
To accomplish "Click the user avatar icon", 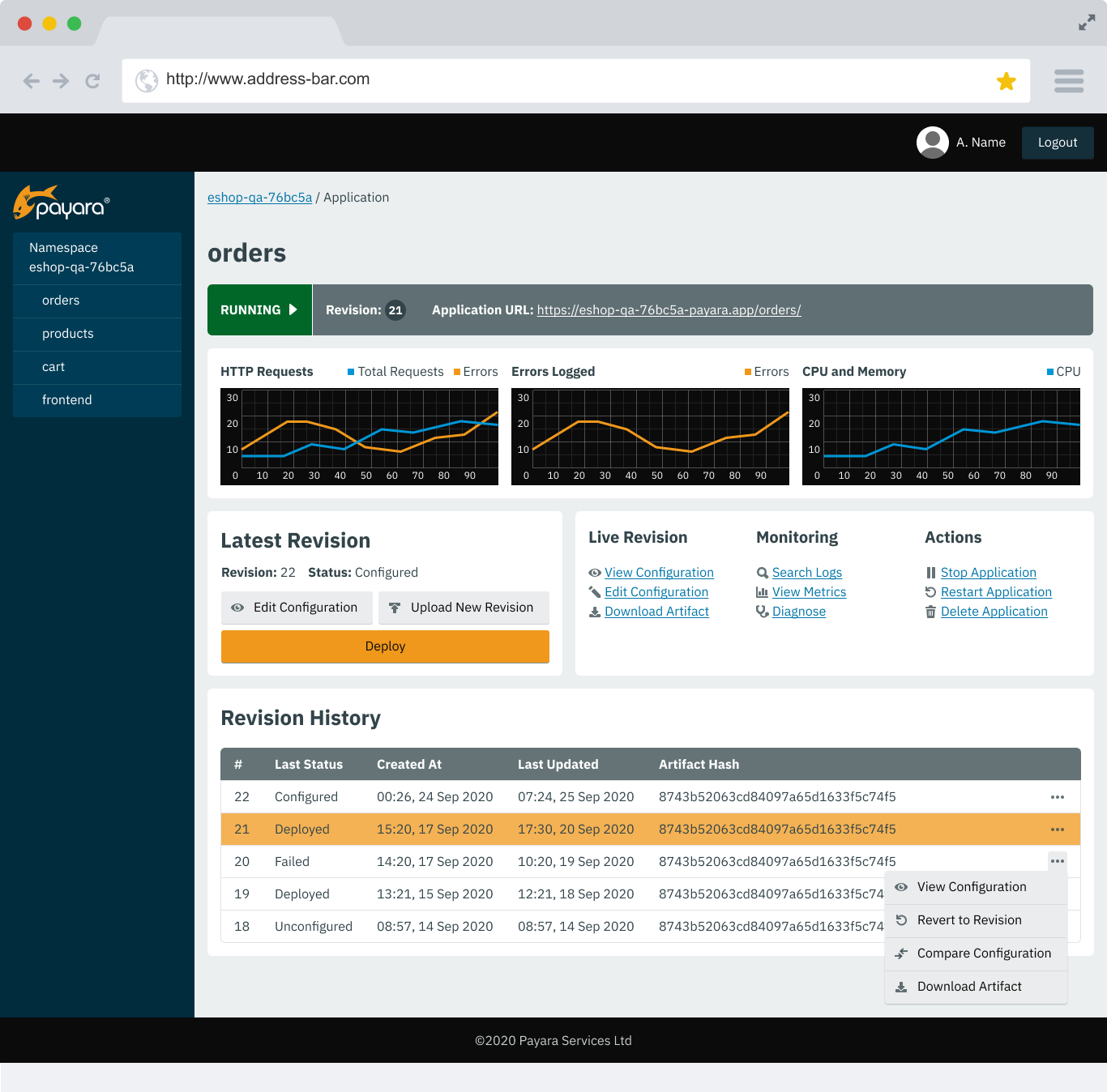I will coord(932,143).
